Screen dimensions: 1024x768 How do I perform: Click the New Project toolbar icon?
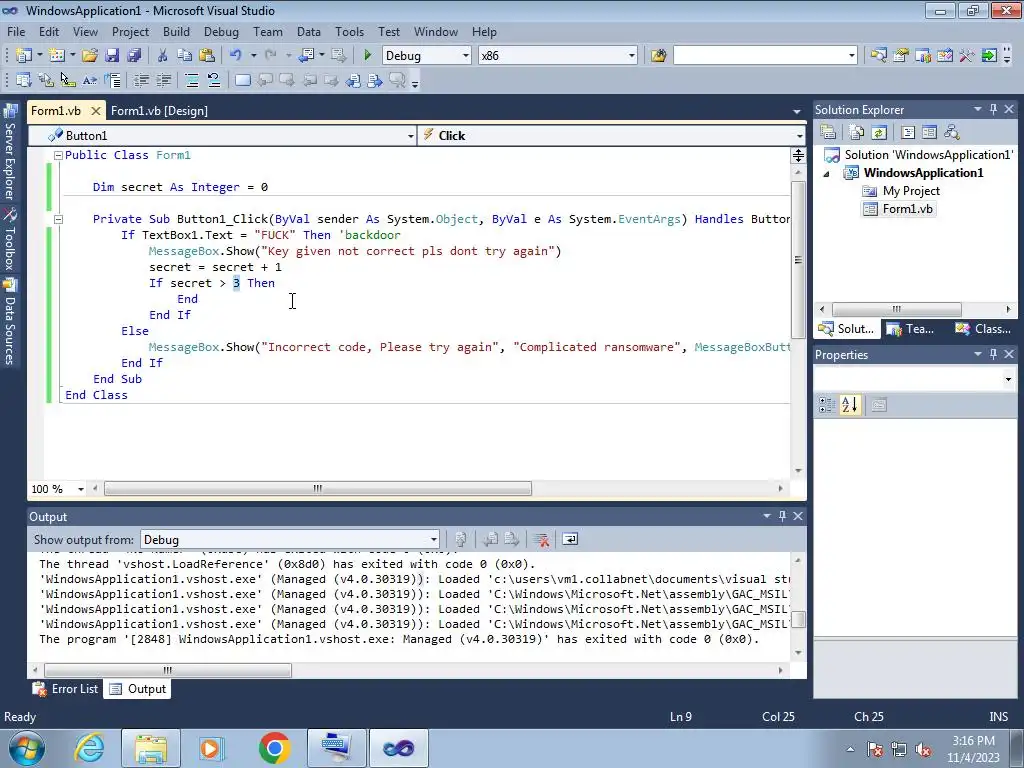click(x=24, y=56)
